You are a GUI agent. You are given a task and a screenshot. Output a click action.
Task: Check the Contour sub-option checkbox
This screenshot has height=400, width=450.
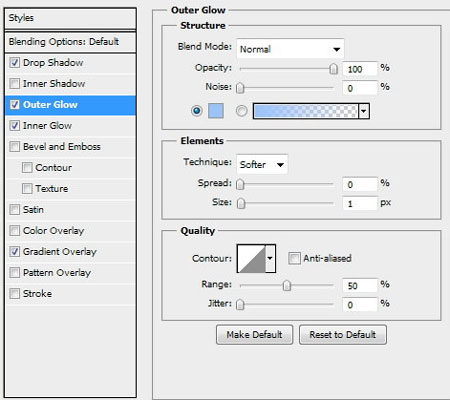(x=27, y=168)
